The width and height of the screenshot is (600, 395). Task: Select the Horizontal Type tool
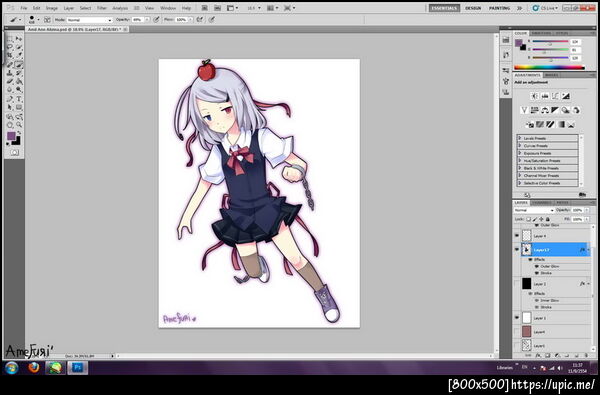19,99
